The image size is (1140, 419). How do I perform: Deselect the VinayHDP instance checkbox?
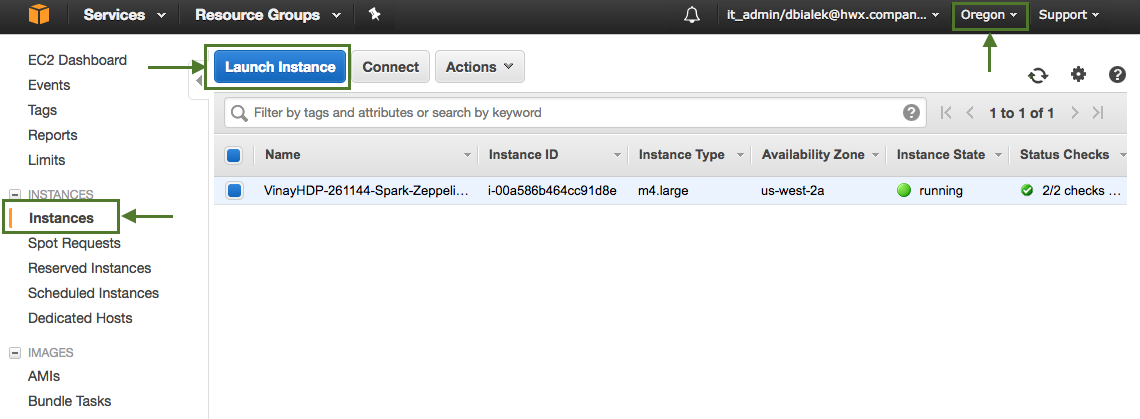click(234, 191)
